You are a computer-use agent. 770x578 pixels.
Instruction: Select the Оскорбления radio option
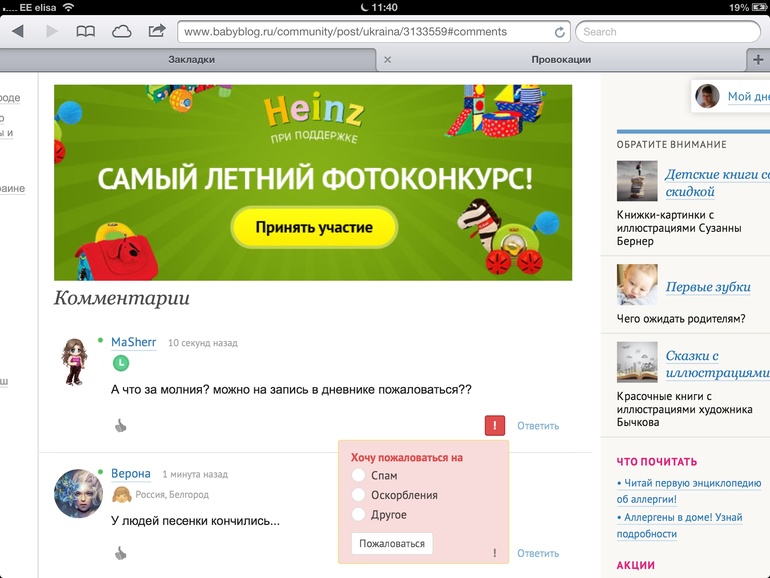click(x=358, y=495)
